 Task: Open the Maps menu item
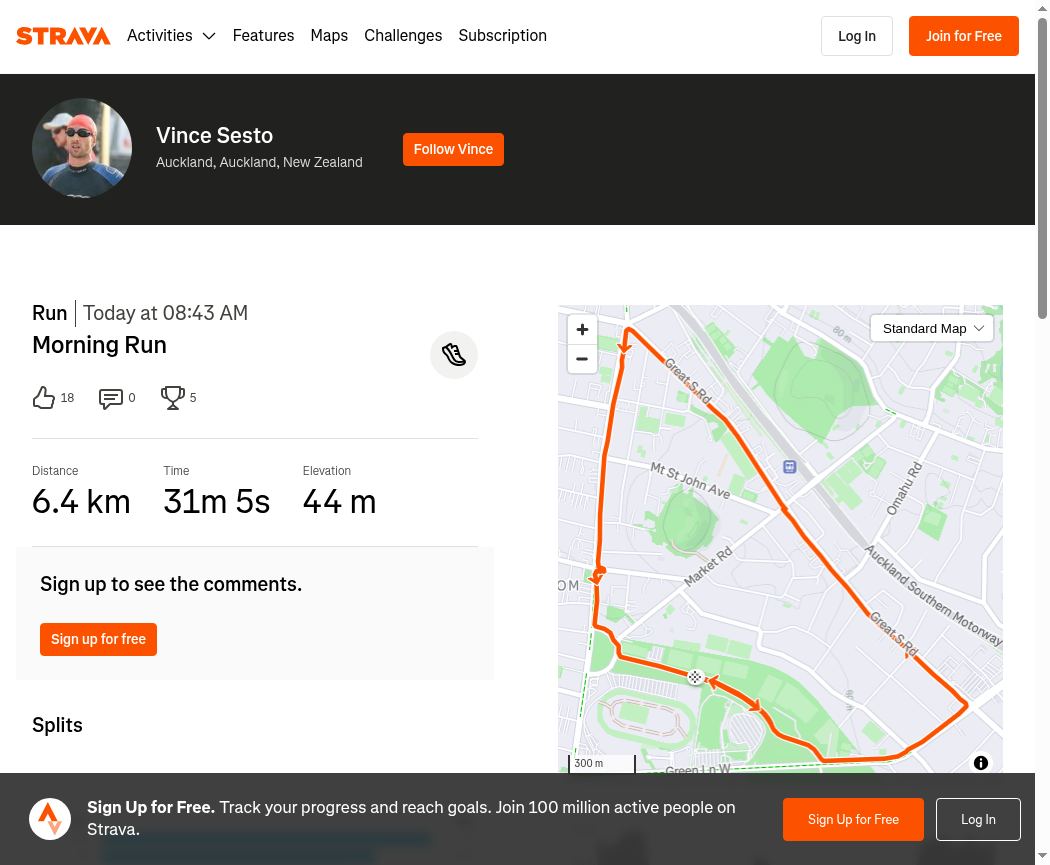click(x=329, y=35)
